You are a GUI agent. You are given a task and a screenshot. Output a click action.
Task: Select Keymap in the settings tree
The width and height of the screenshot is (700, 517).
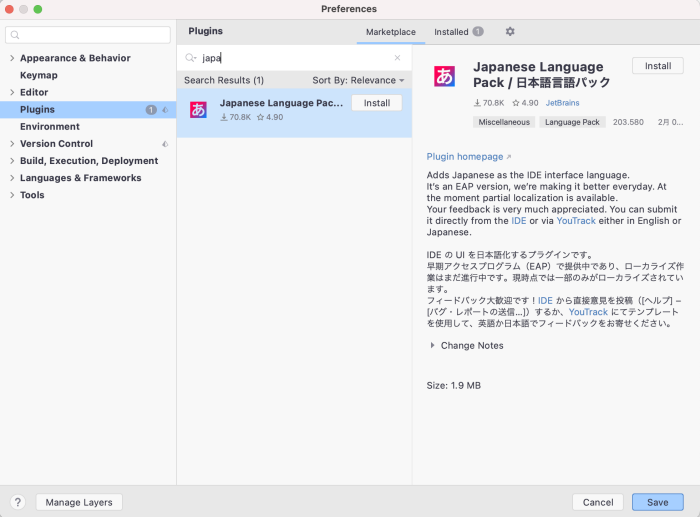(39, 75)
